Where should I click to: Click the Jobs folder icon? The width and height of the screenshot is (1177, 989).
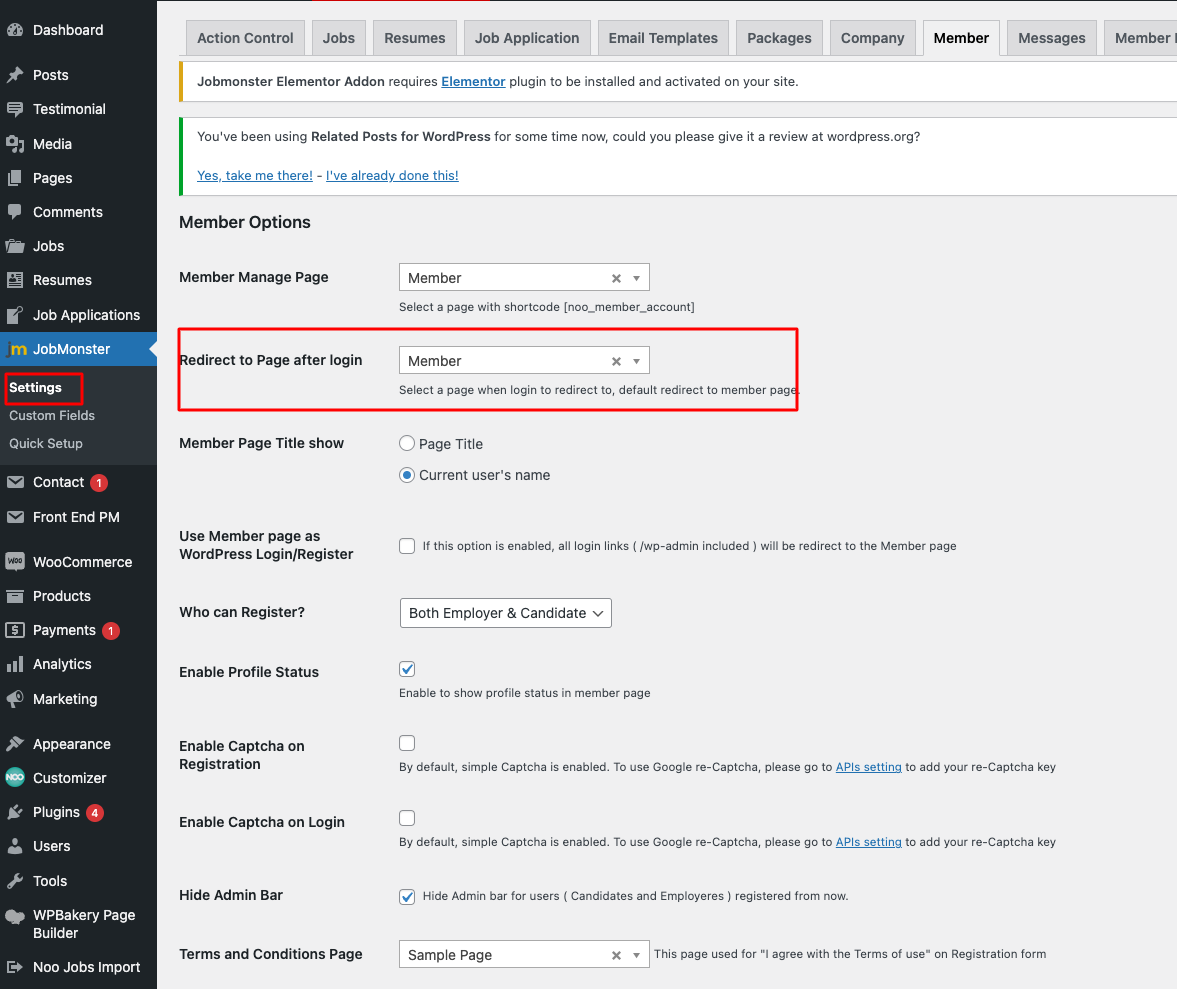point(15,246)
